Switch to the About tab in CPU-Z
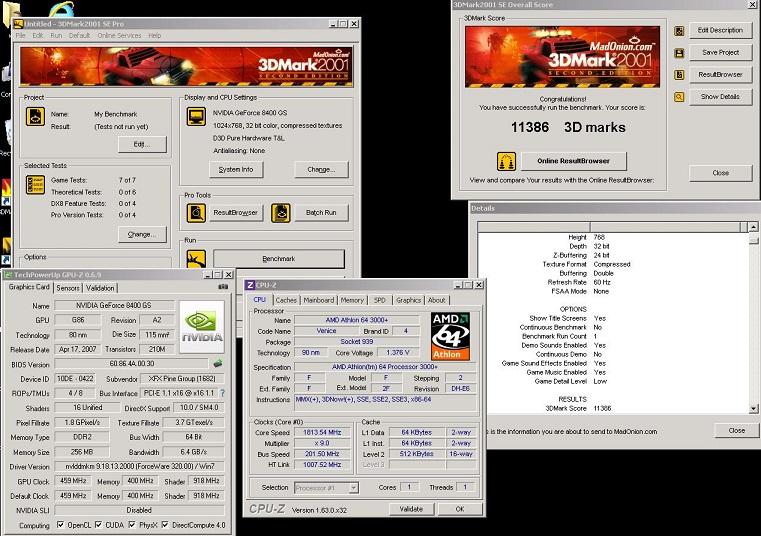This screenshot has width=761, height=536. coord(436,300)
